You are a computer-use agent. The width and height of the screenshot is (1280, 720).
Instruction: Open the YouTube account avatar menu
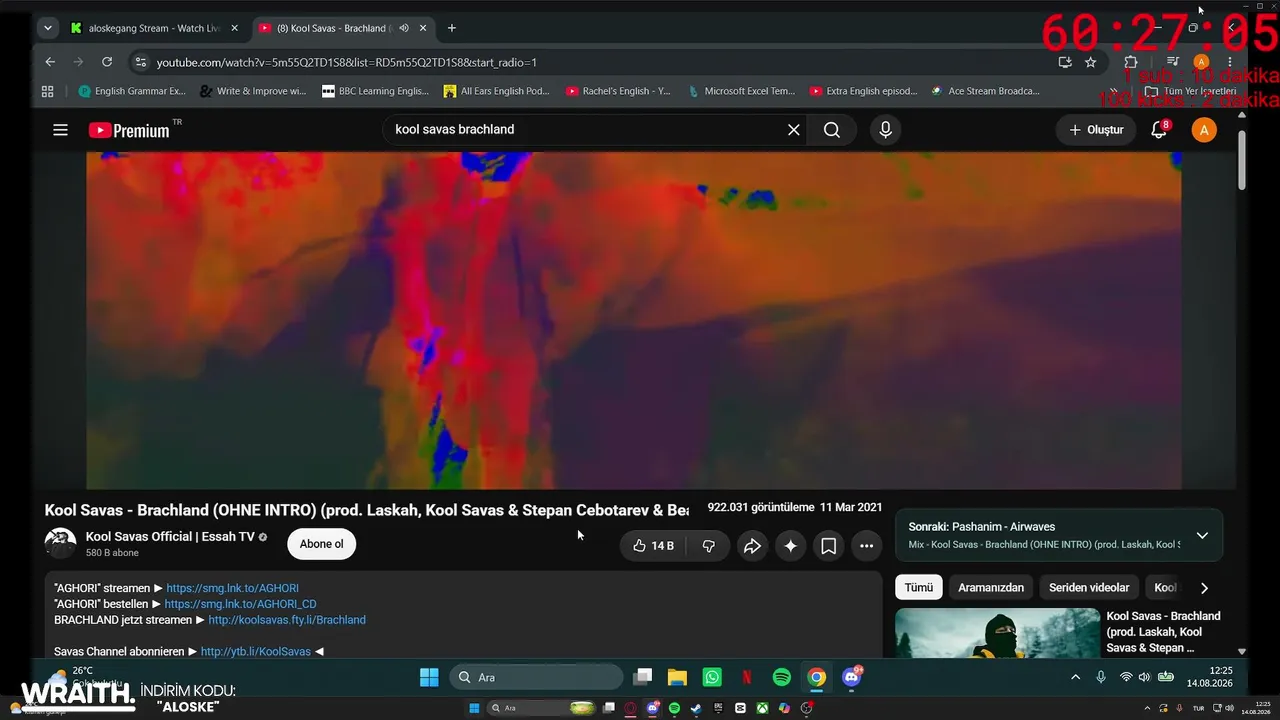tap(1204, 130)
